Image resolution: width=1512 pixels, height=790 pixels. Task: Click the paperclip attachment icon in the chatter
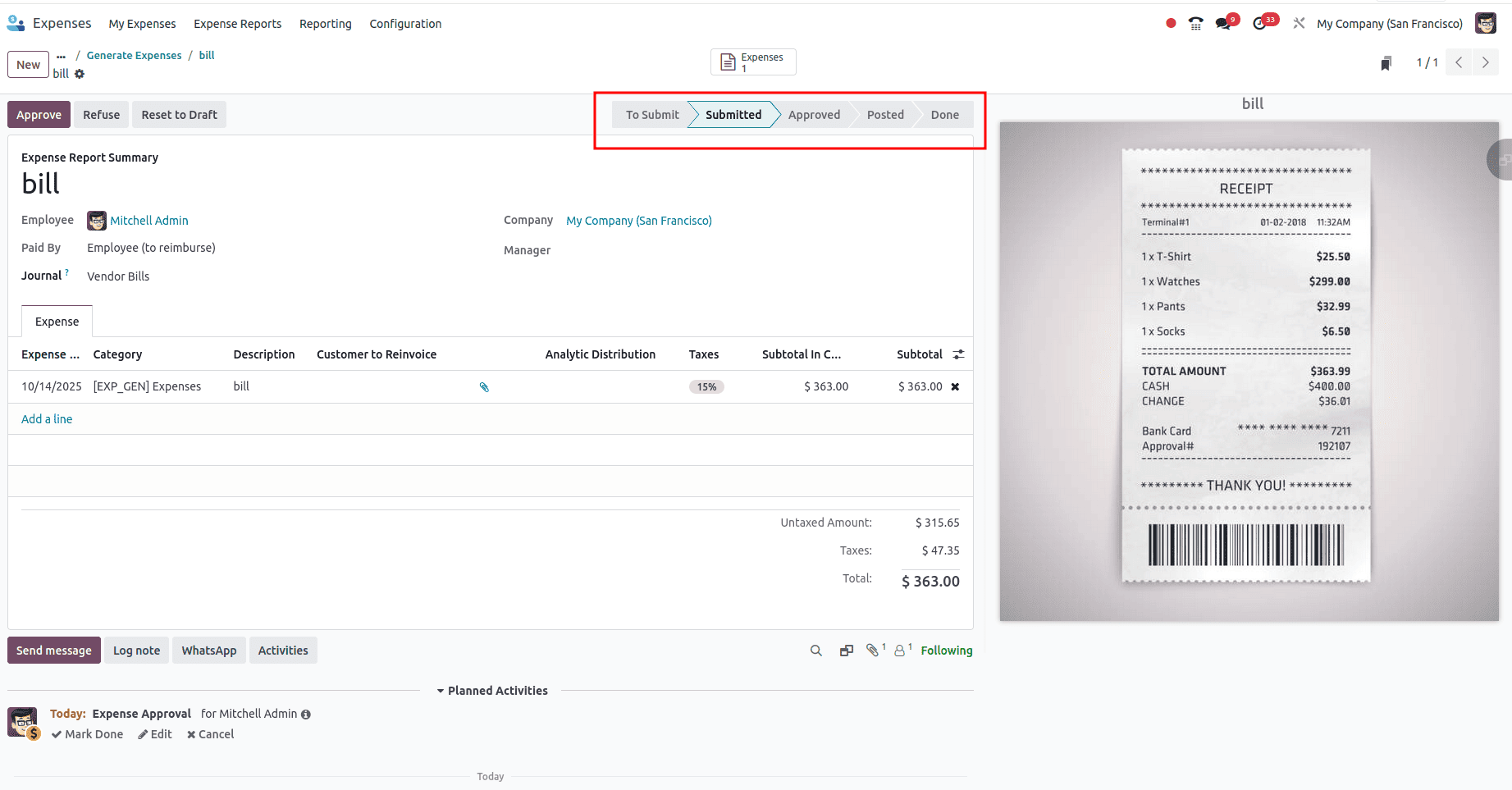point(872,650)
